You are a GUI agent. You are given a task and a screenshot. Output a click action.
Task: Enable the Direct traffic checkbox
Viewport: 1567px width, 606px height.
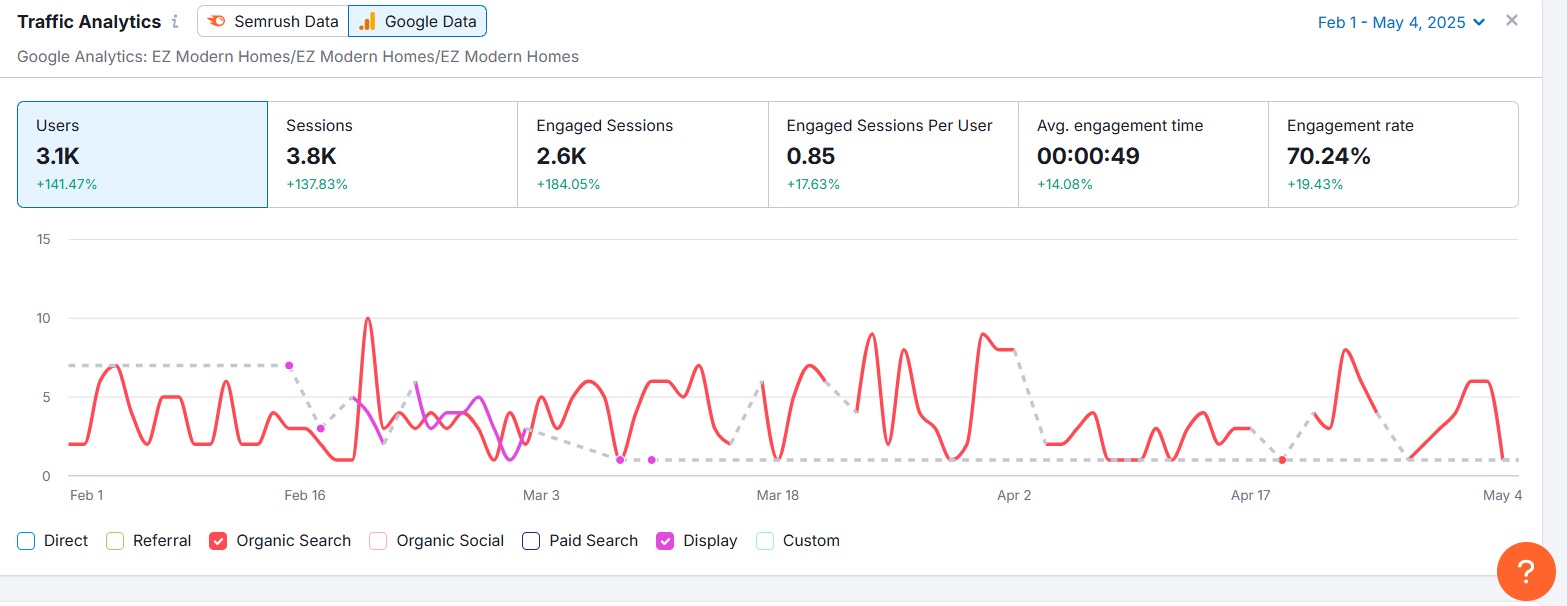pos(26,541)
